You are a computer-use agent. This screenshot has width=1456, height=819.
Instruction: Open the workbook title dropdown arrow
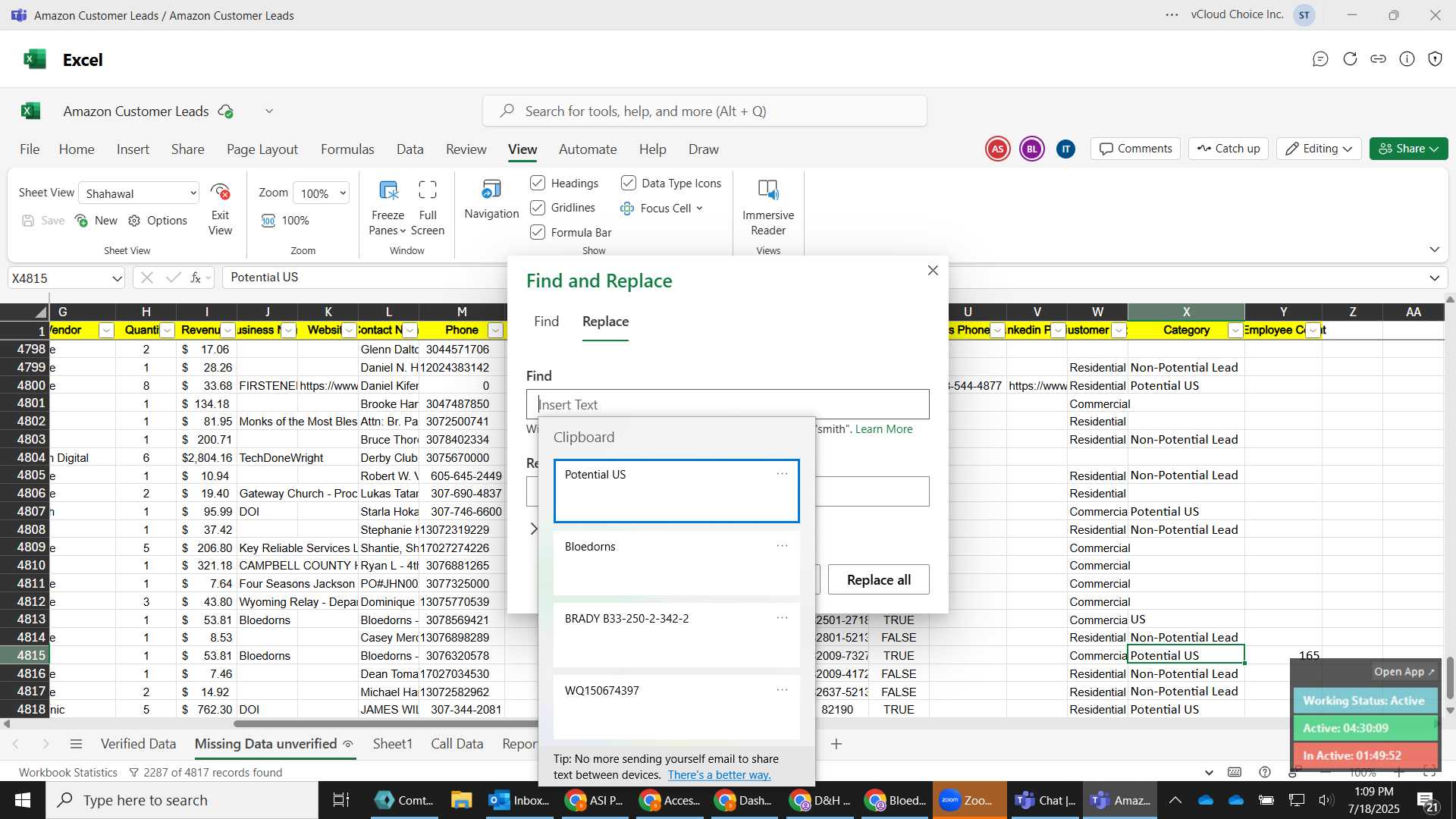pos(269,111)
